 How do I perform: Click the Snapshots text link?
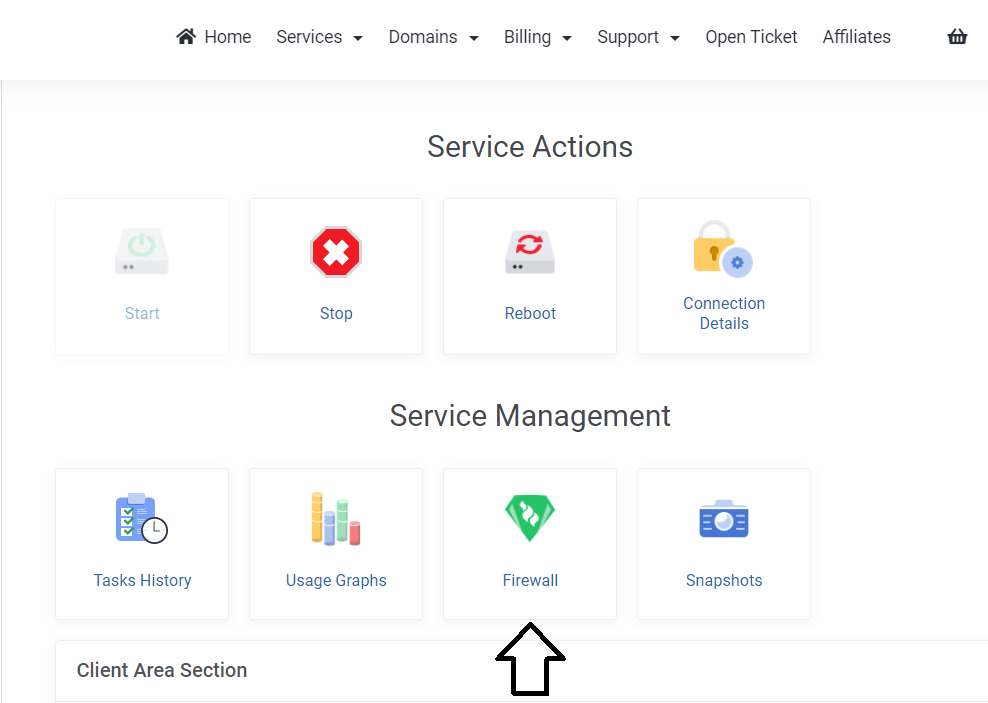[x=724, y=580]
